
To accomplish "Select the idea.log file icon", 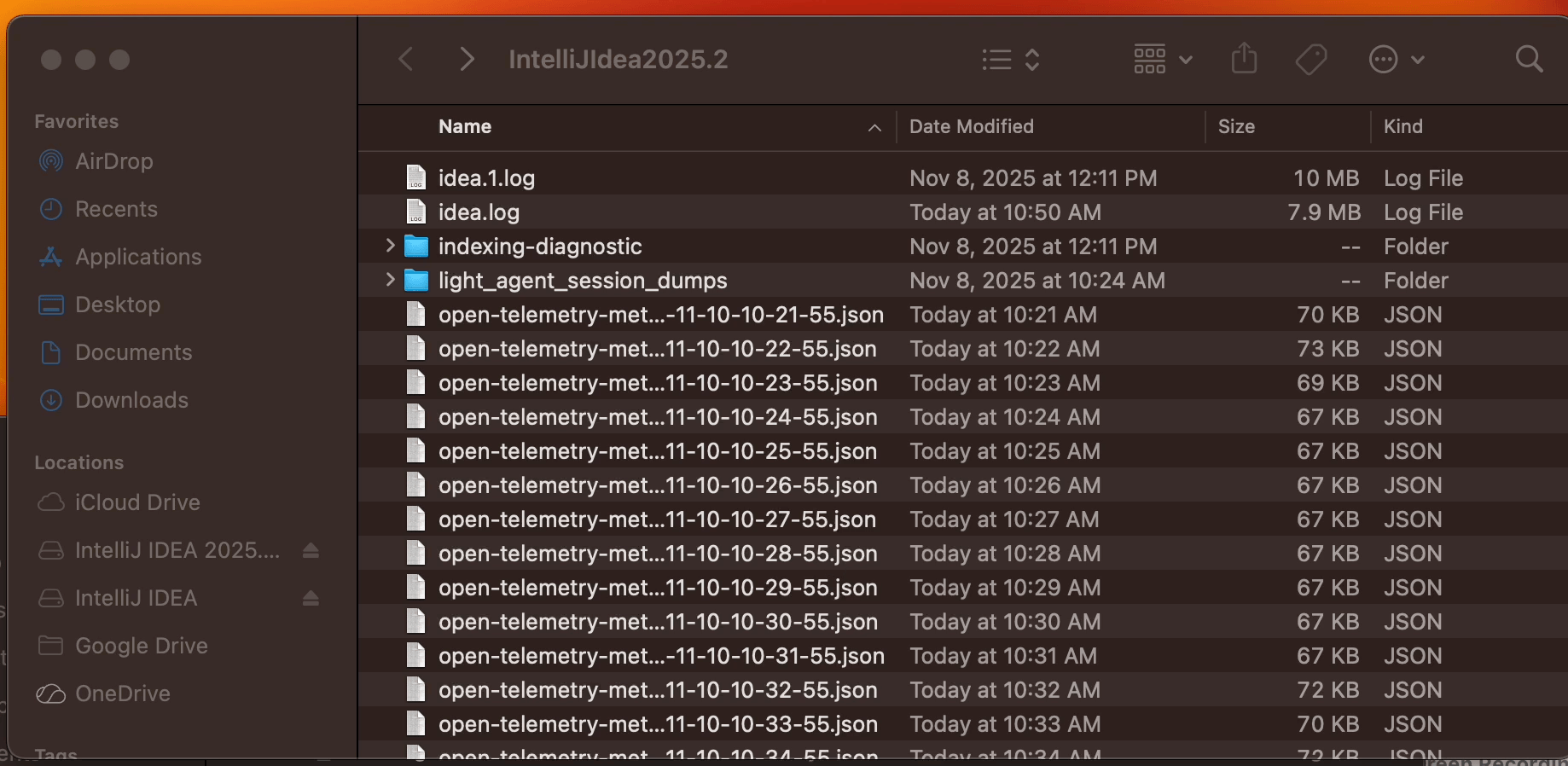I will pos(415,212).
